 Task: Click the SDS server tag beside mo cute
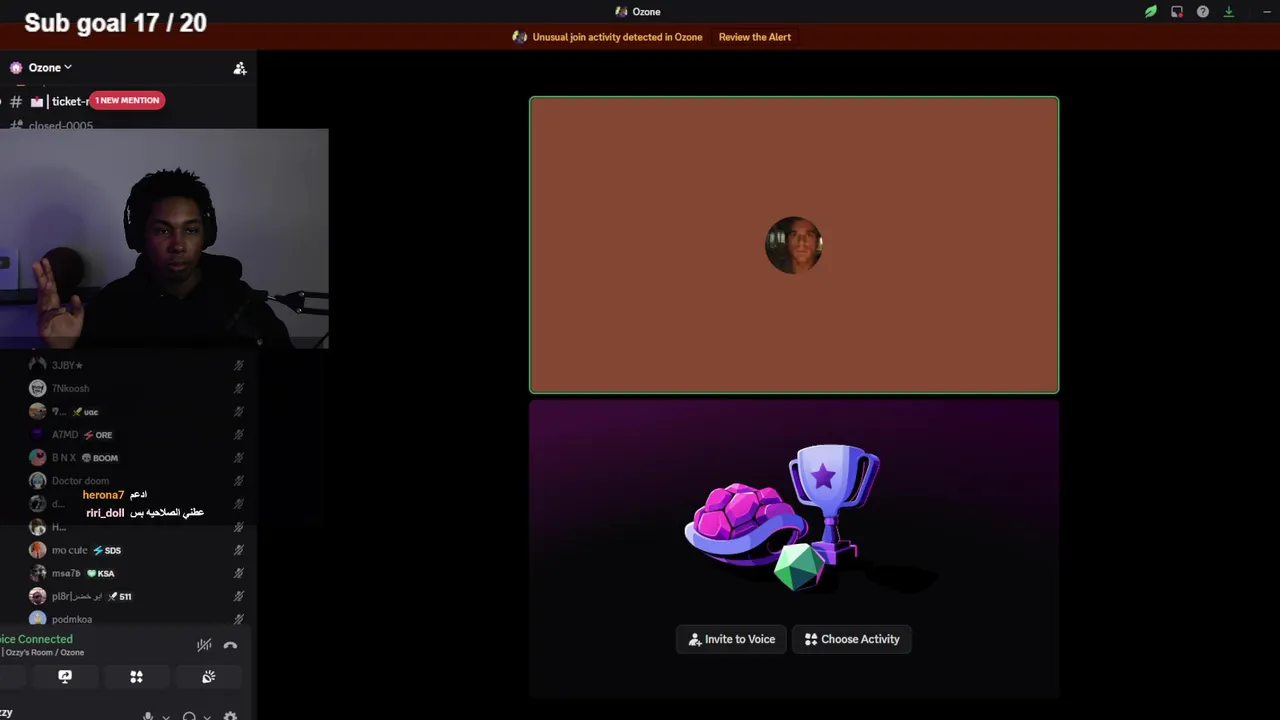pyautogui.click(x=107, y=551)
